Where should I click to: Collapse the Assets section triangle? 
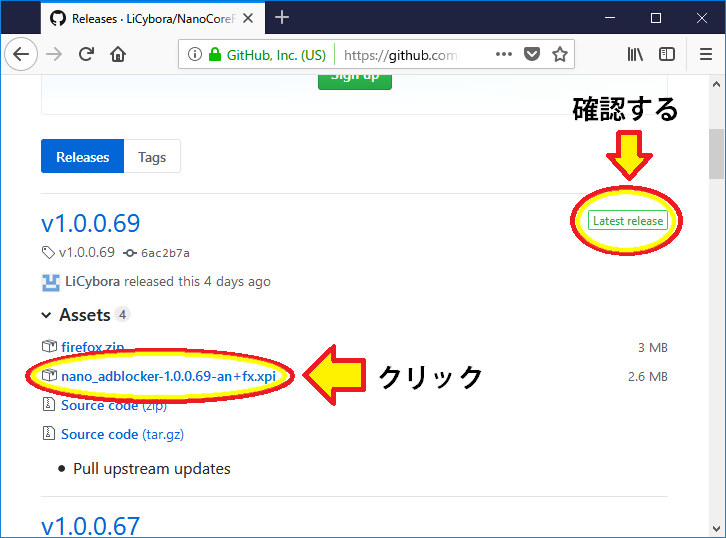tap(46, 315)
